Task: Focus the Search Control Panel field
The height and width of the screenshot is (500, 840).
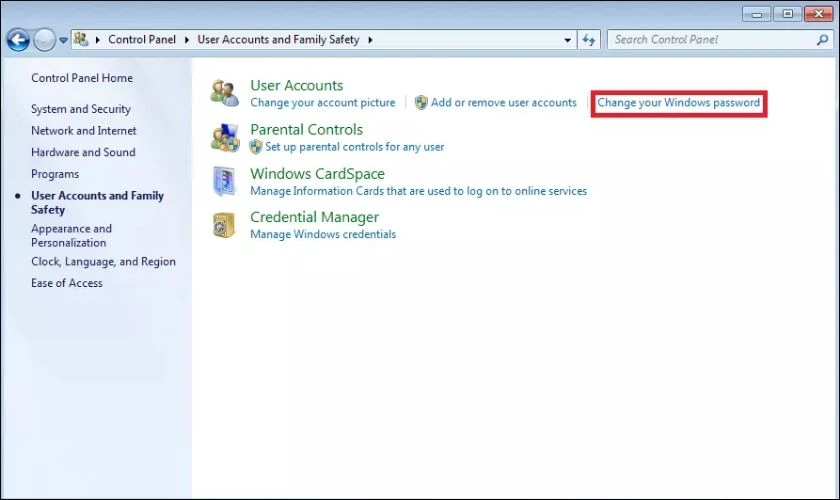Action: click(x=720, y=40)
